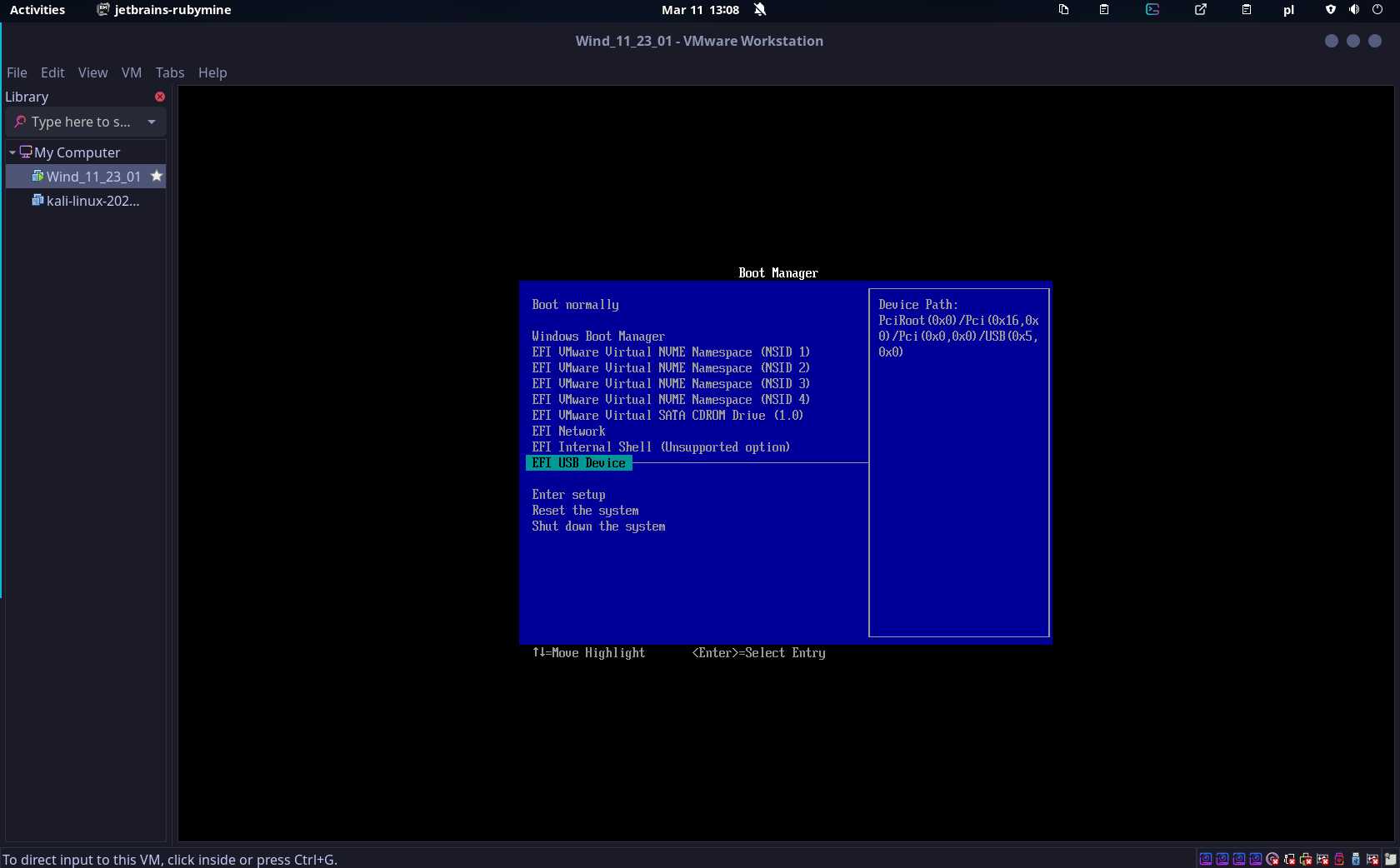Close the Library panel
Image resolution: width=1400 pixels, height=868 pixels.
(x=160, y=97)
